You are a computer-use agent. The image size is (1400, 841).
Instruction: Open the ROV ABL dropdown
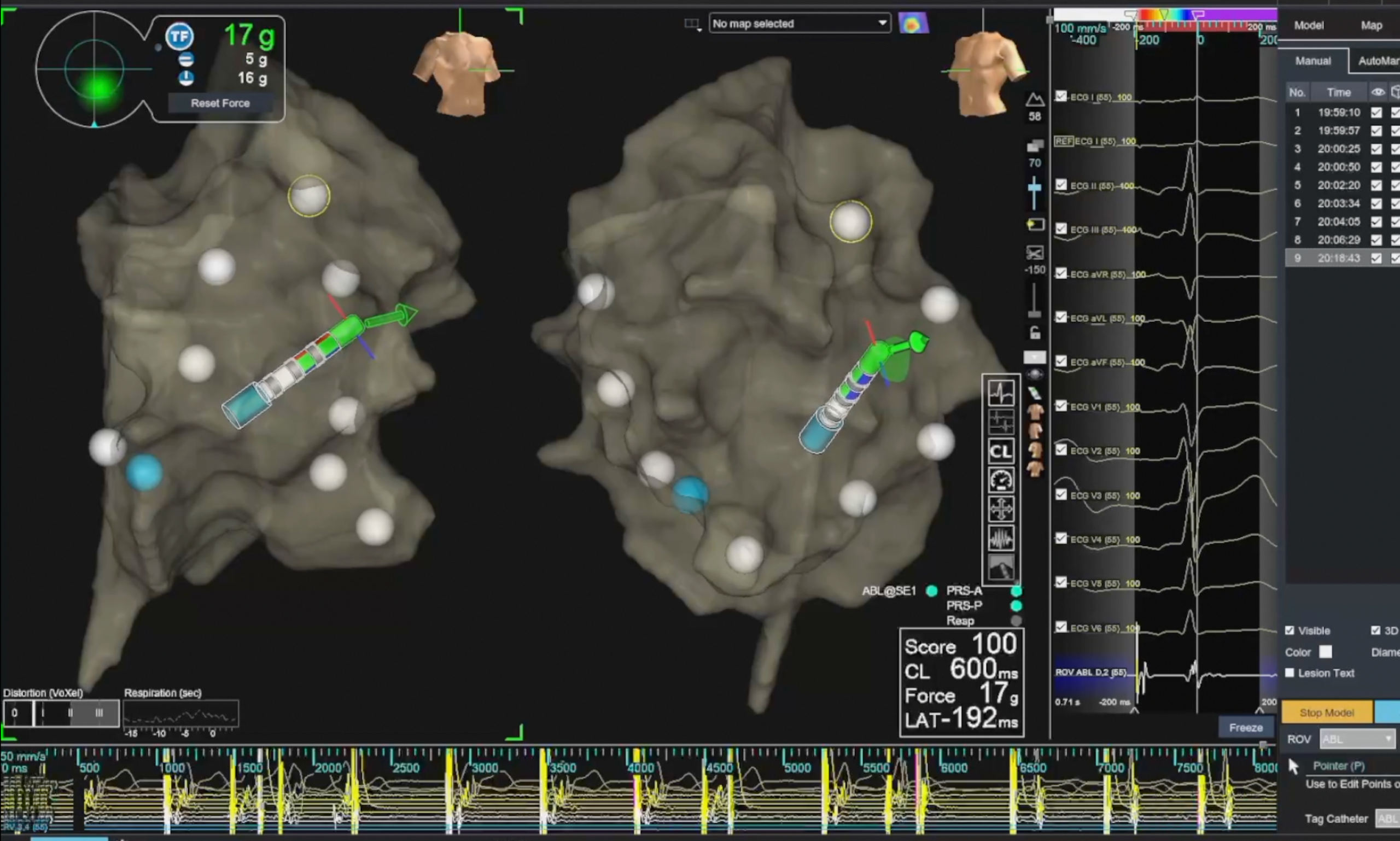(1357, 739)
